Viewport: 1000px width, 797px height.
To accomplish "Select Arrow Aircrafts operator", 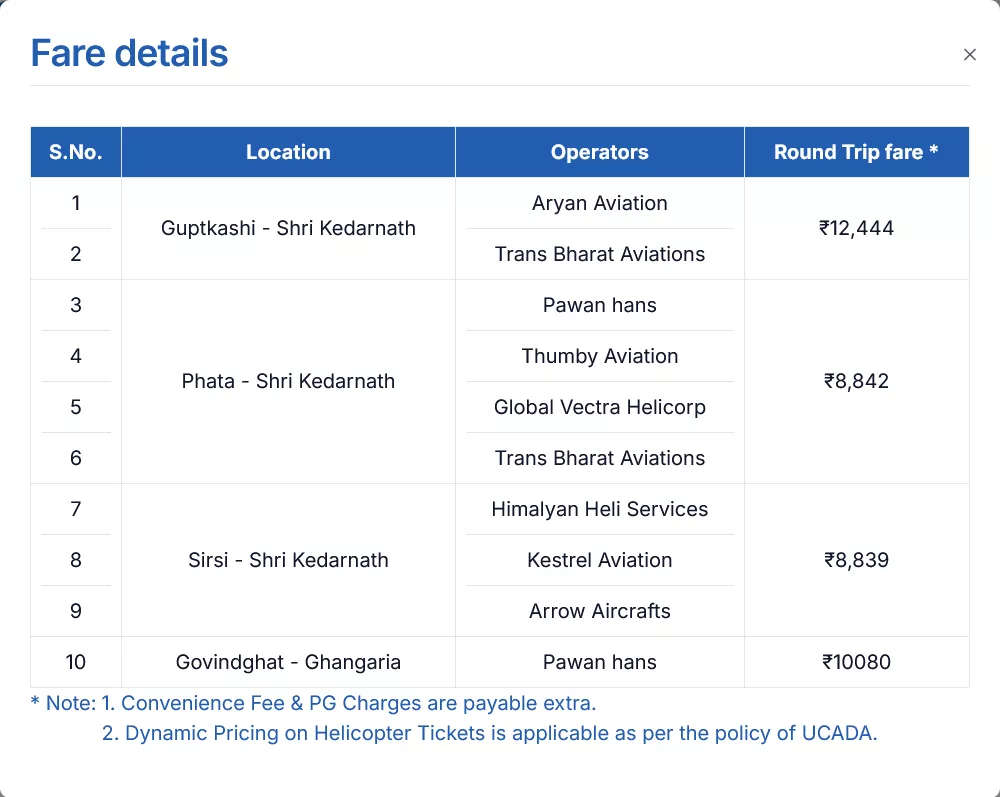I will coord(599,611).
